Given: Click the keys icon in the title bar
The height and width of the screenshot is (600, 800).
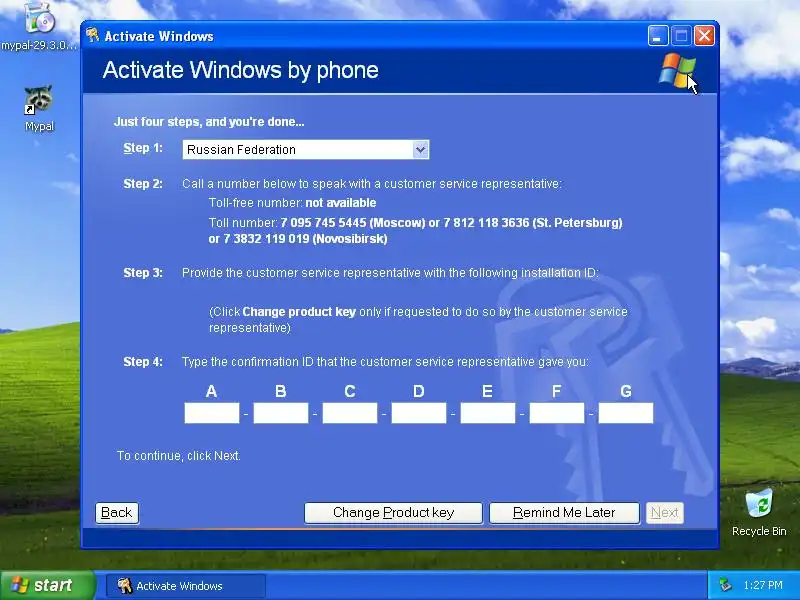Looking at the screenshot, I should coord(92,36).
